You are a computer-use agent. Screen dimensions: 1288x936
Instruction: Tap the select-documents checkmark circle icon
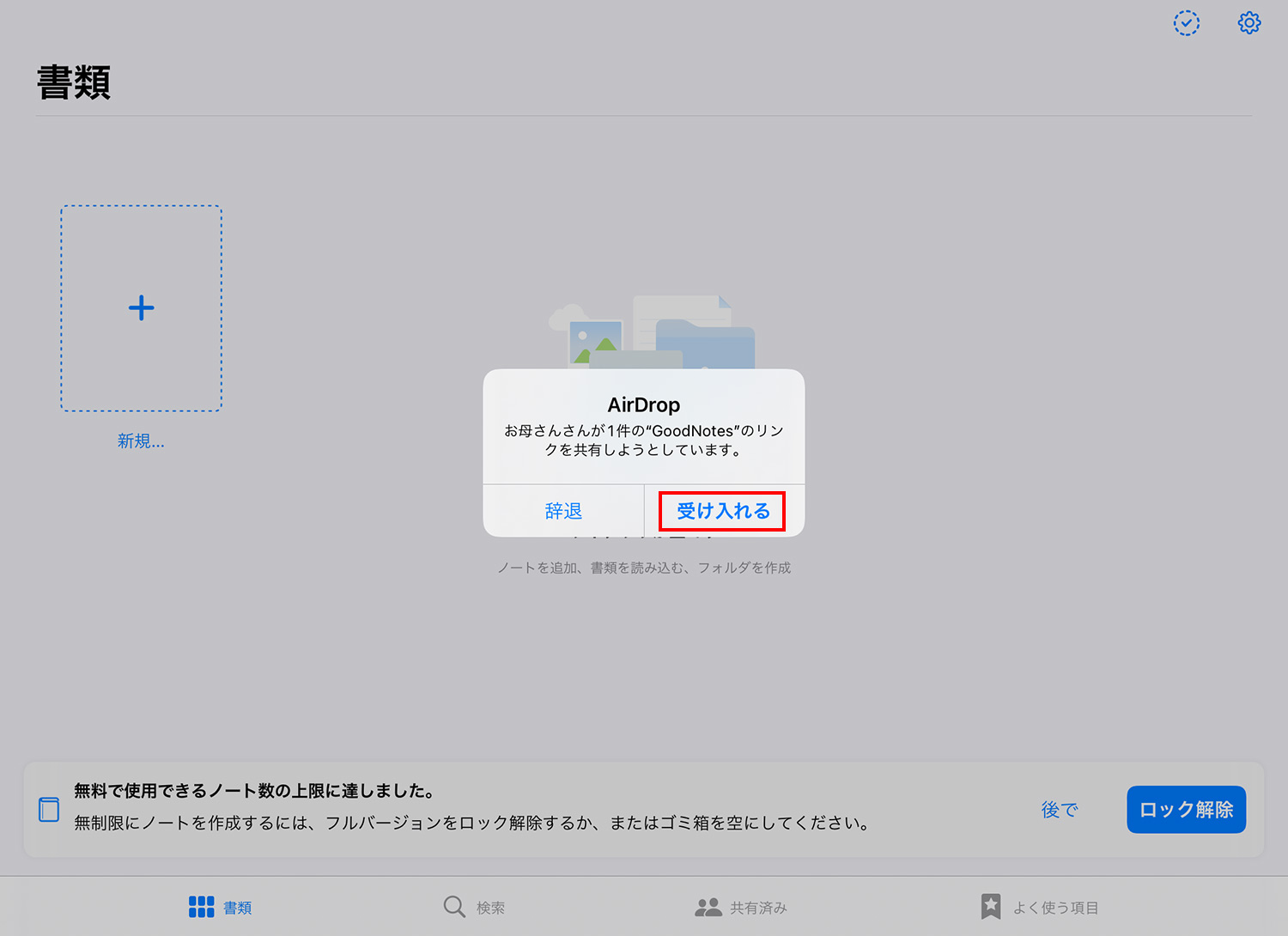point(1187,23)
